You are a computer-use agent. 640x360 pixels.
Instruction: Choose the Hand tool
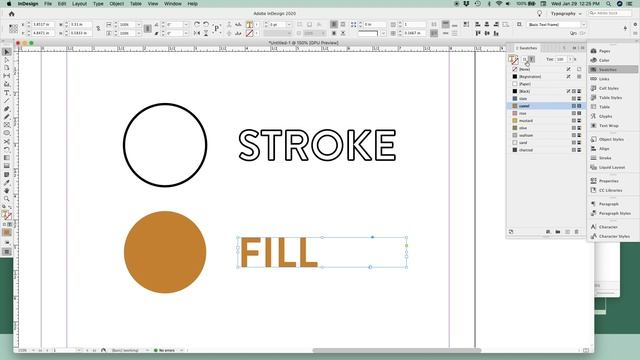[7, 191]
